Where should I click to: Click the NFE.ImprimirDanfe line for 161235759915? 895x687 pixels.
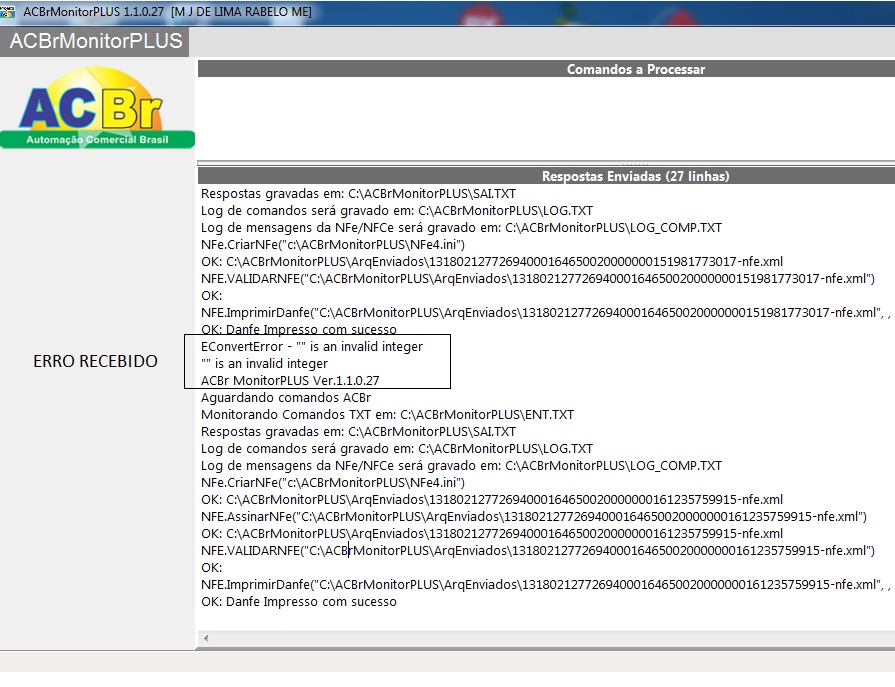click(x=545, y=584)
